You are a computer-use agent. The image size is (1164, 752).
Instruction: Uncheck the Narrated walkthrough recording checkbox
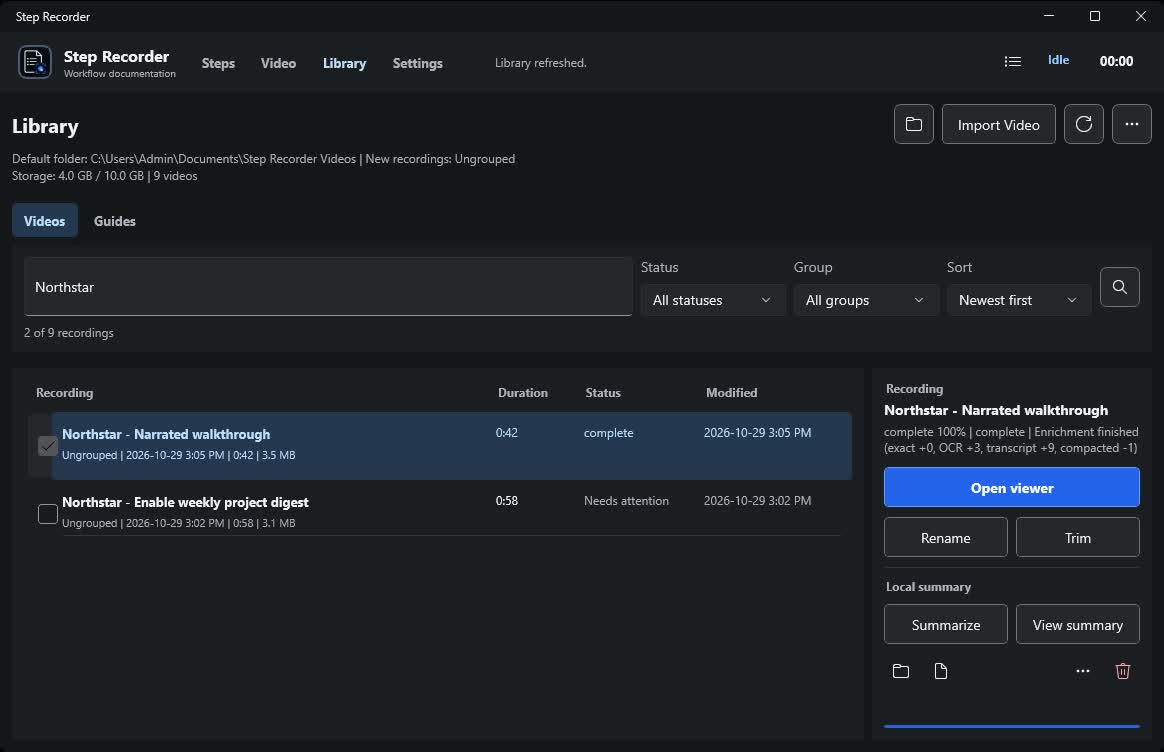pos(48,445)
